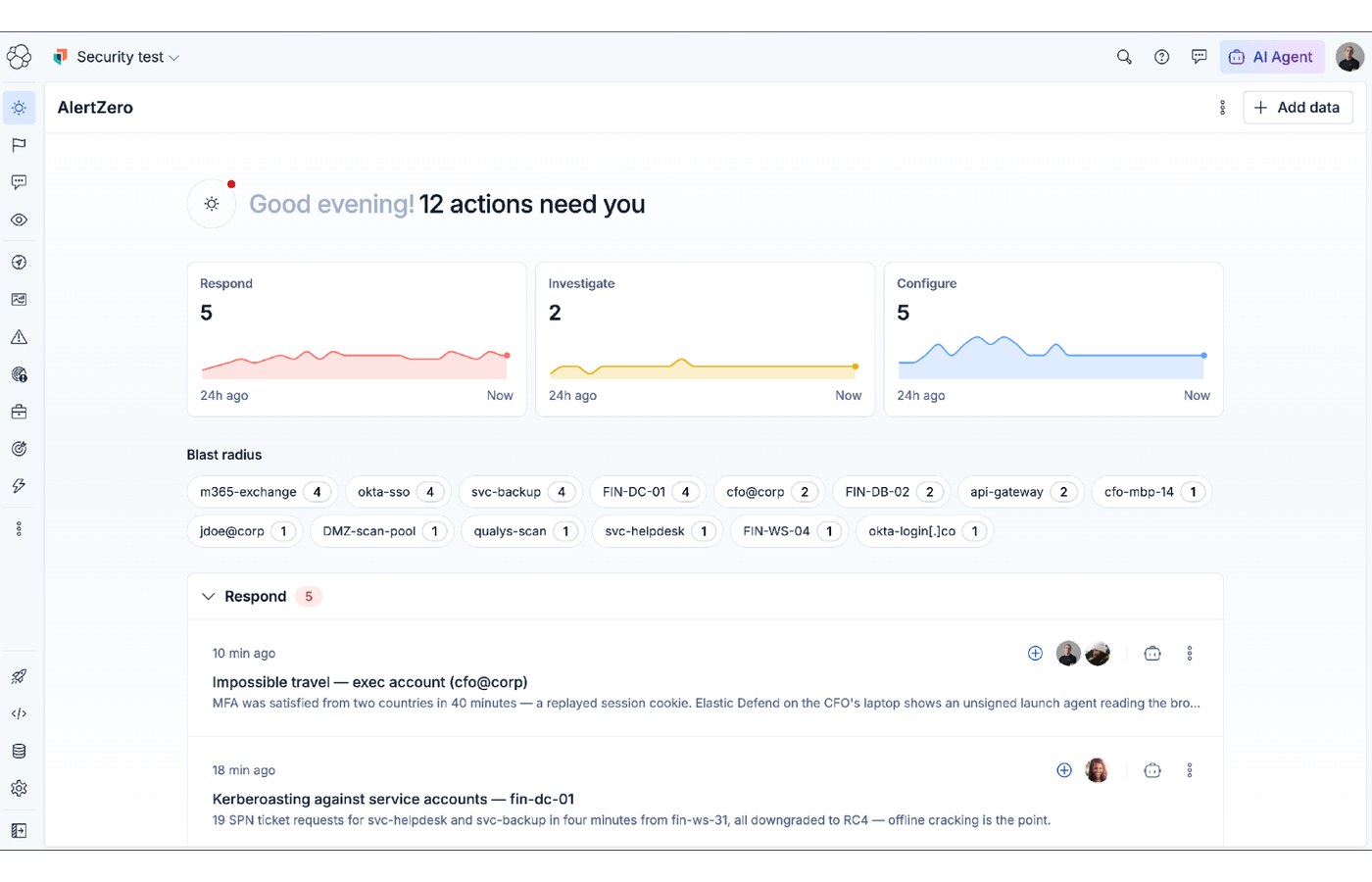Open the Elastic logo home icon
1372x882 pixels.
tap(19, 57)
